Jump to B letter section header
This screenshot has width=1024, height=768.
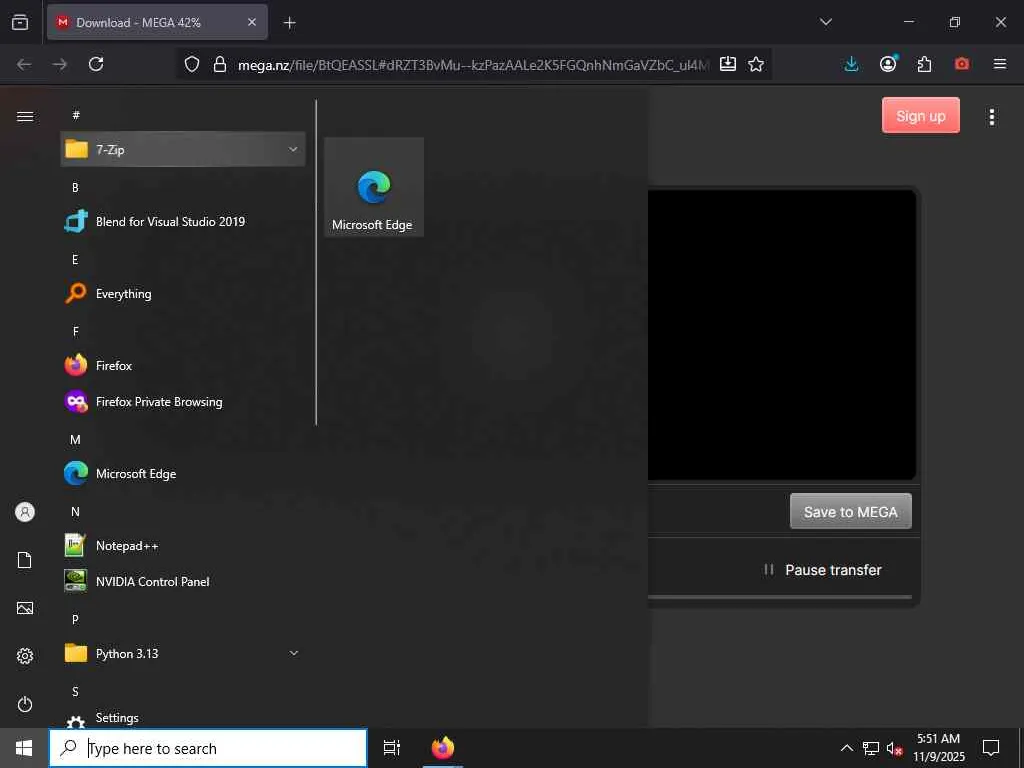pyautogui.click(x=75, y=187)
